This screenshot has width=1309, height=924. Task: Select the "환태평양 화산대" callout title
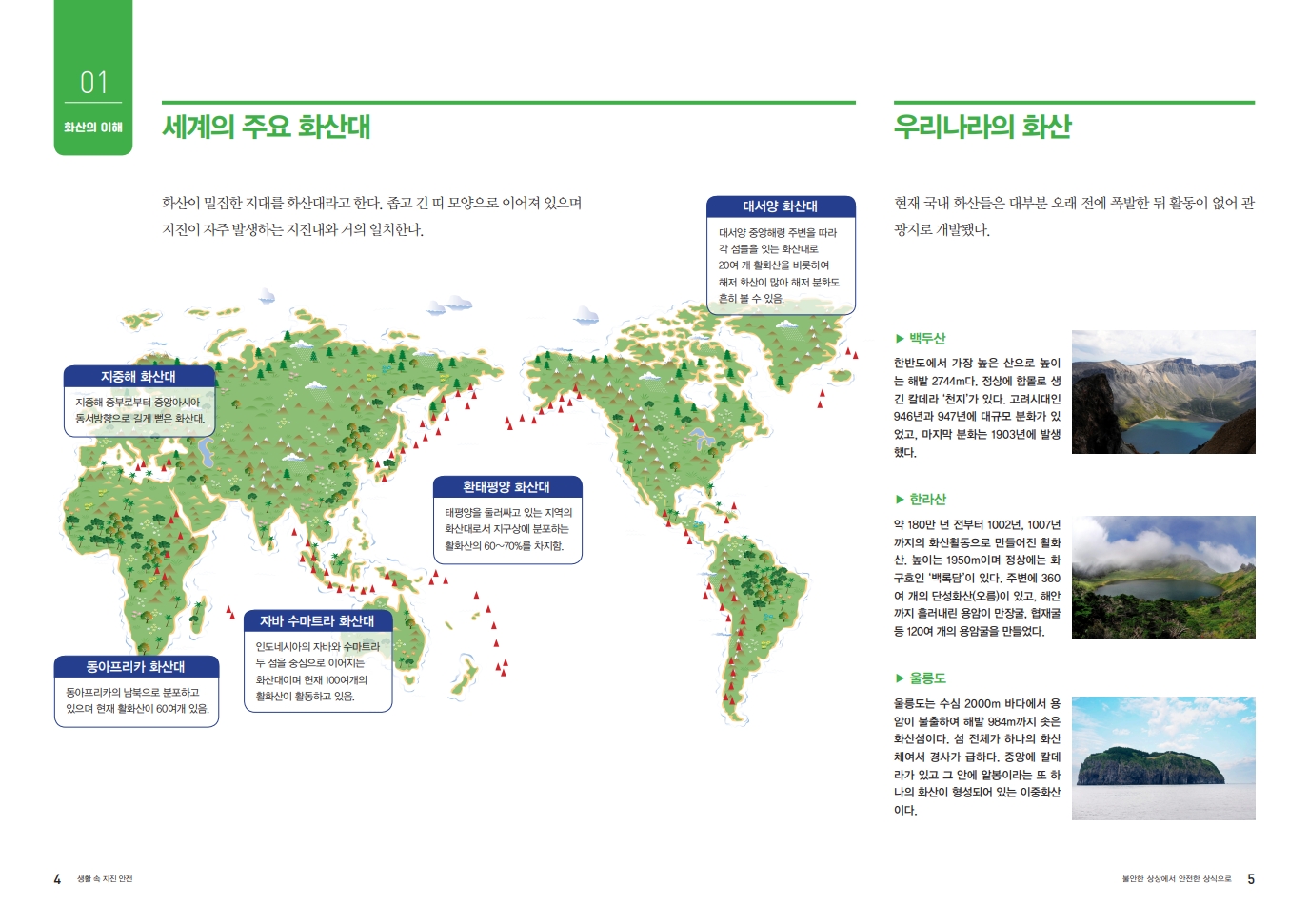pyautogui.click(x=506, y=487)
